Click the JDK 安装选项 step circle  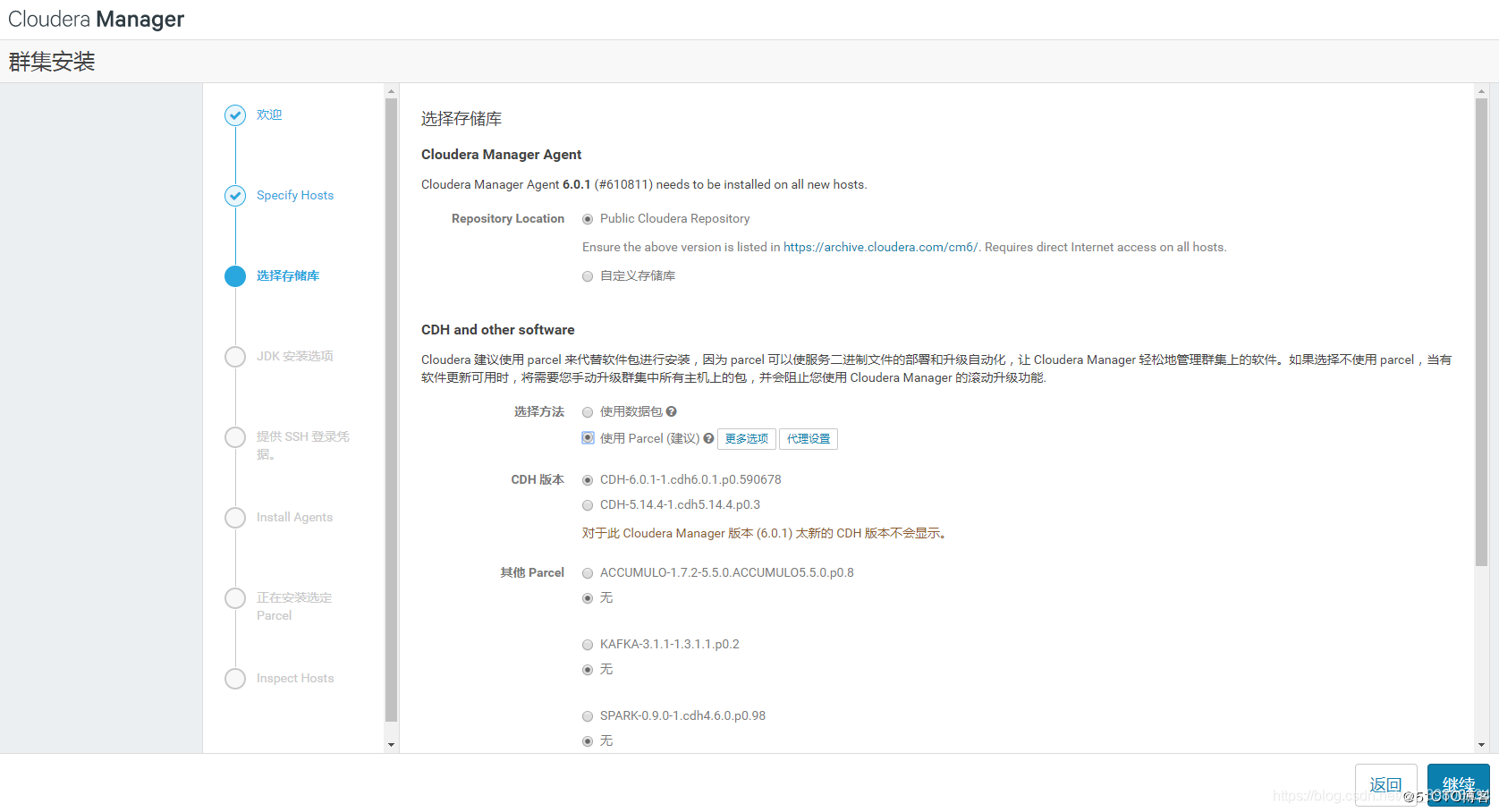[235, 357]
